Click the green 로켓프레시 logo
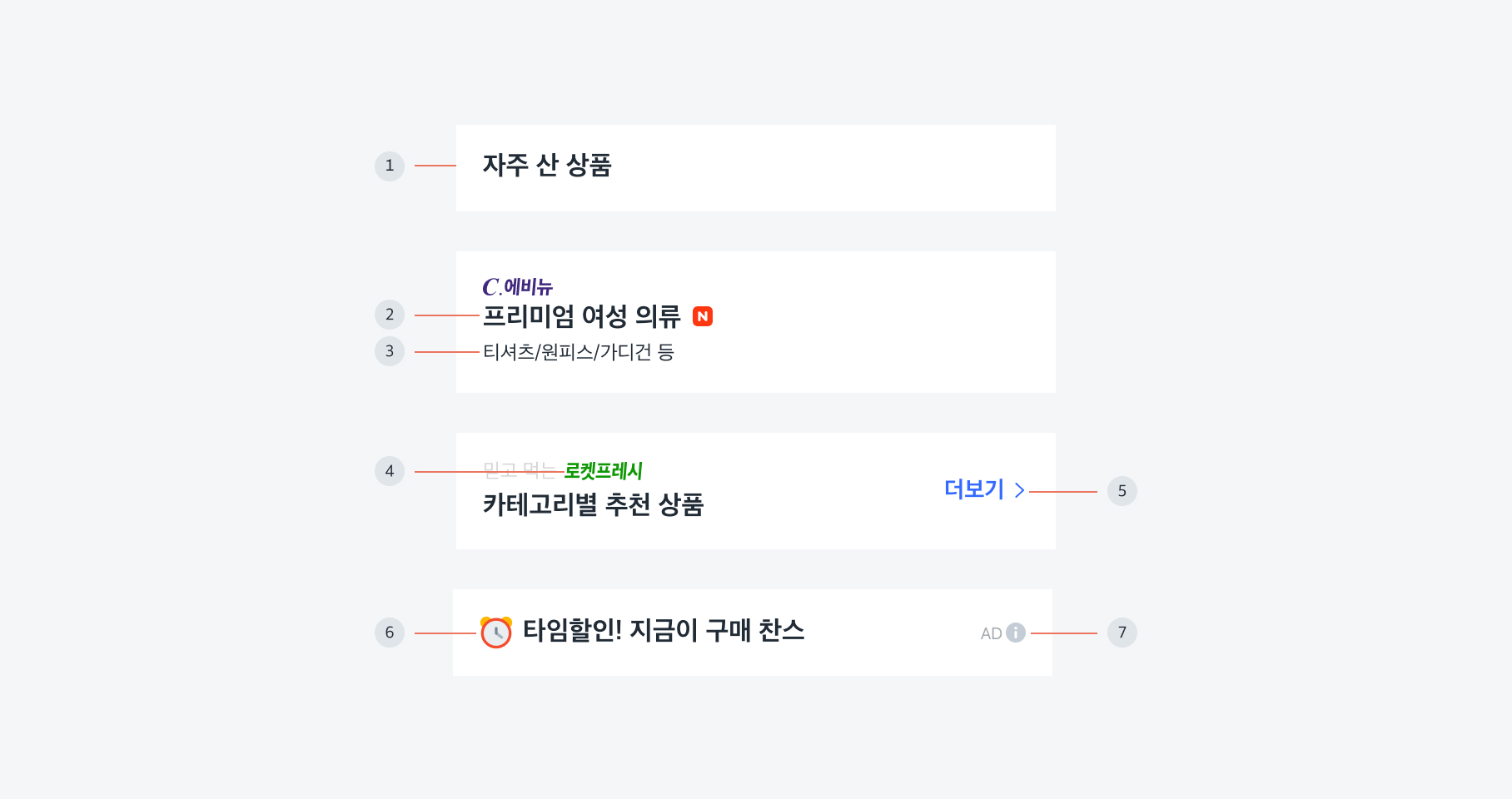Screen dimensions: 1512x799 coord(604,471)
